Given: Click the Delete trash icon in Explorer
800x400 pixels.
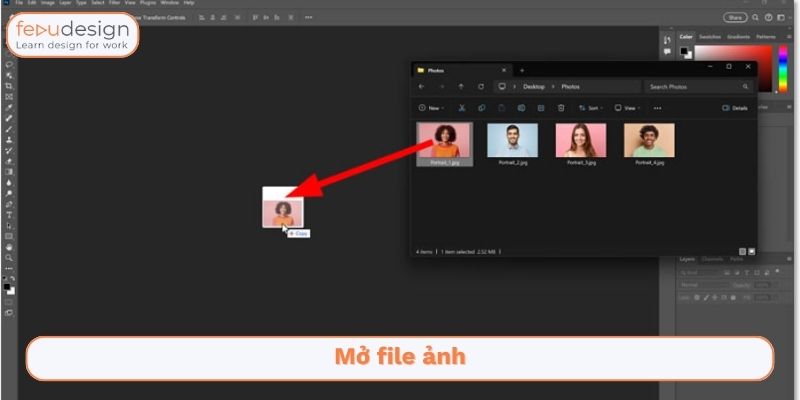Looking at the screenshot, I should tap(561, 108).
